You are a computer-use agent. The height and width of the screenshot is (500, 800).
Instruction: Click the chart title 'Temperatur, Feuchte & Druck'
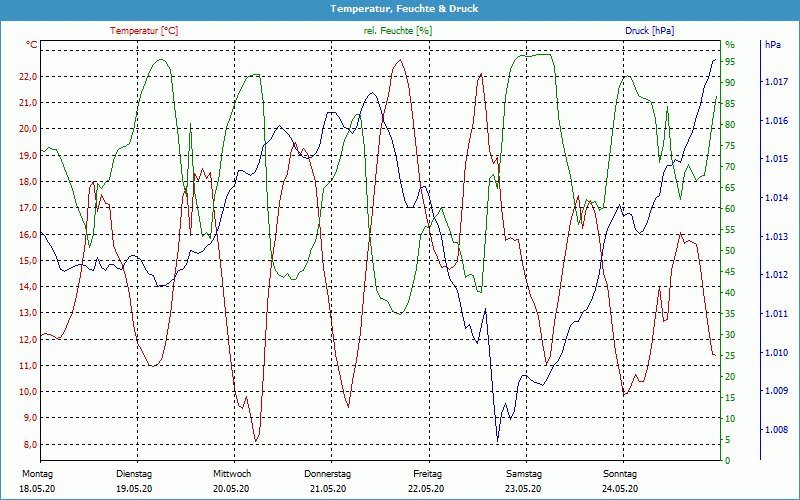(x=404, y=9)
